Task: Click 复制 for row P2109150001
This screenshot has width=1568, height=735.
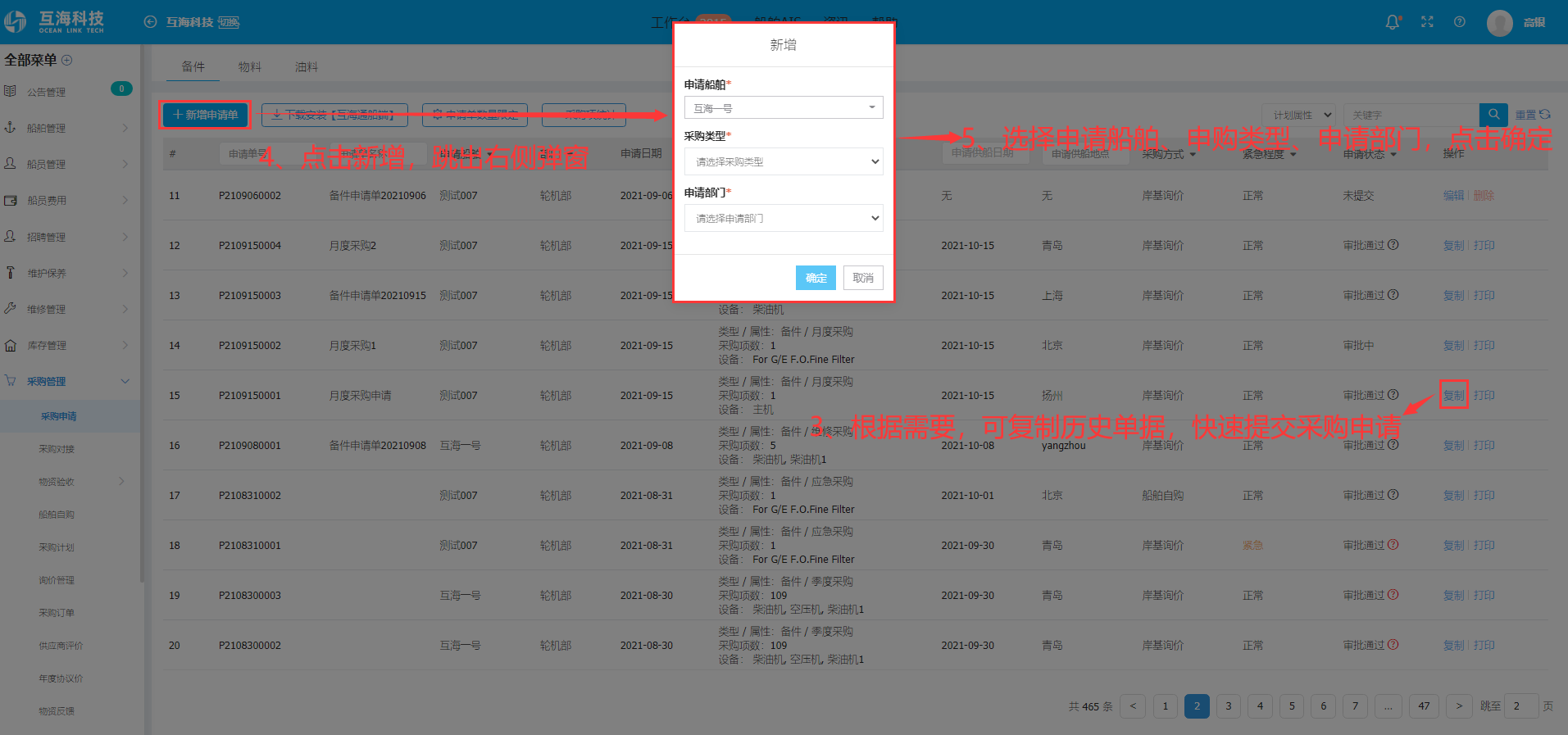Action: [1453, 395]
